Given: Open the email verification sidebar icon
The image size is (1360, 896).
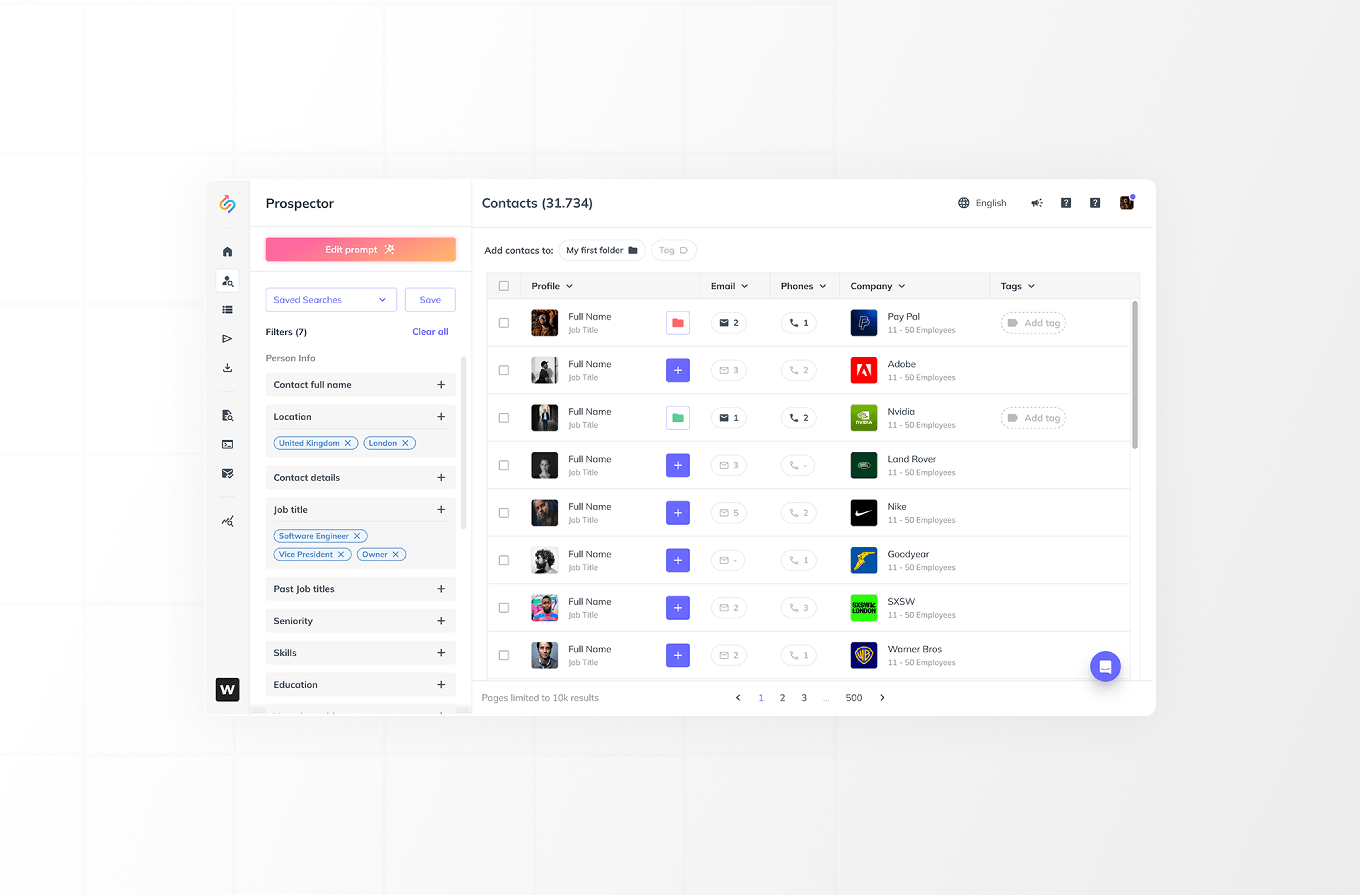Looking at the screenshot, I should [x=227, y=474].
